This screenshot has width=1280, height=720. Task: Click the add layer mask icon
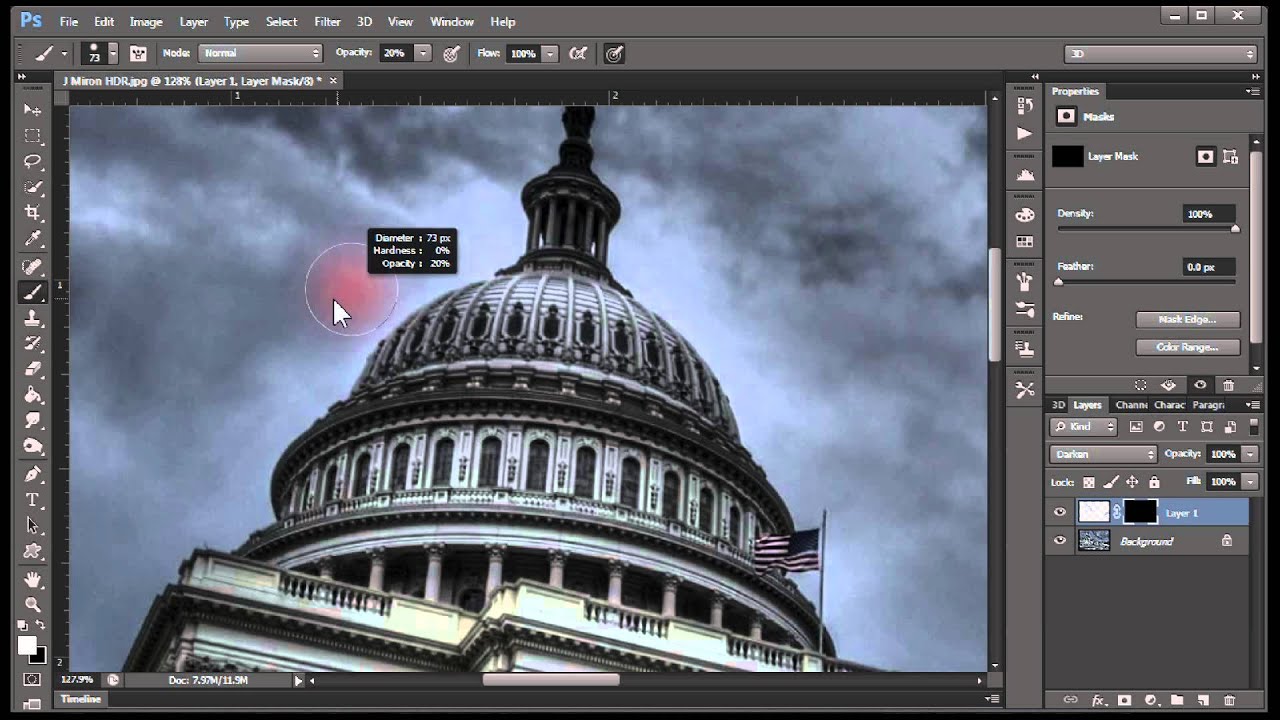point(1124,701)
